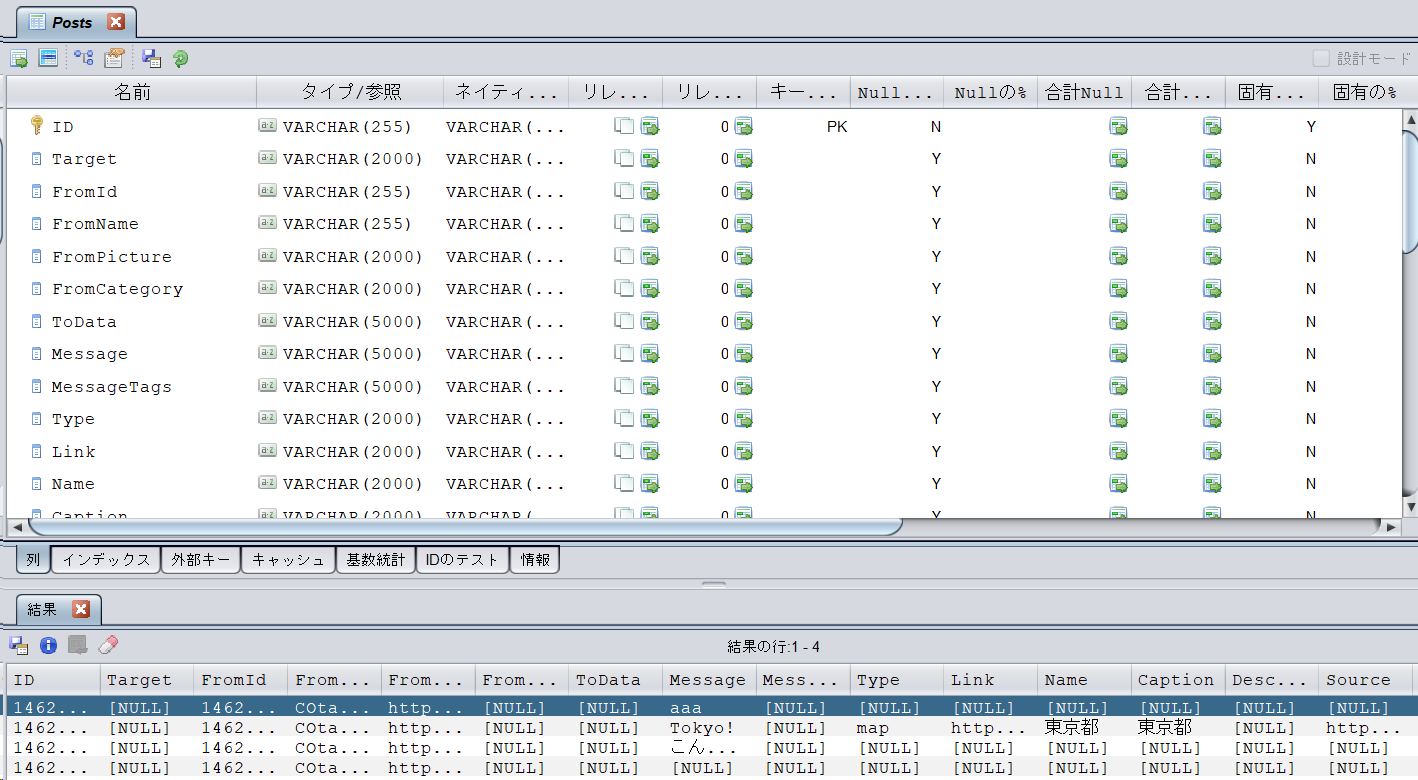Close the Posts tab

pos(116,22)
